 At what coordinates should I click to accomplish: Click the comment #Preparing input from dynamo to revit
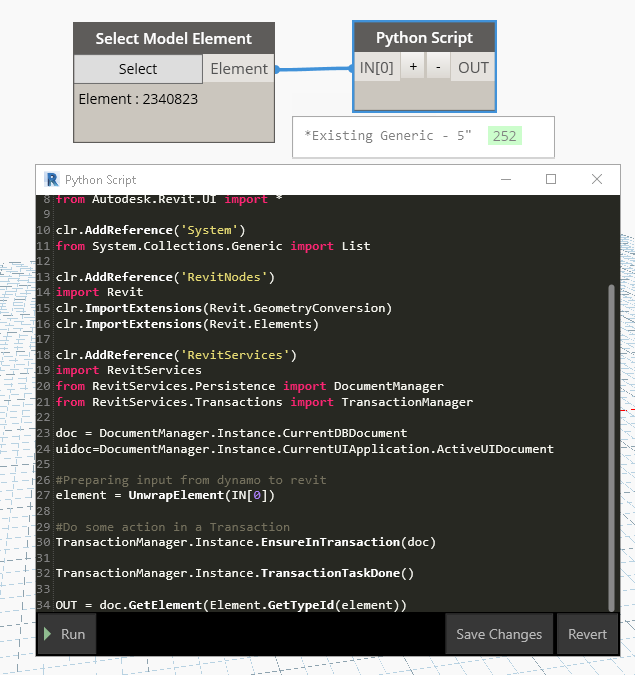pos(191,480)
